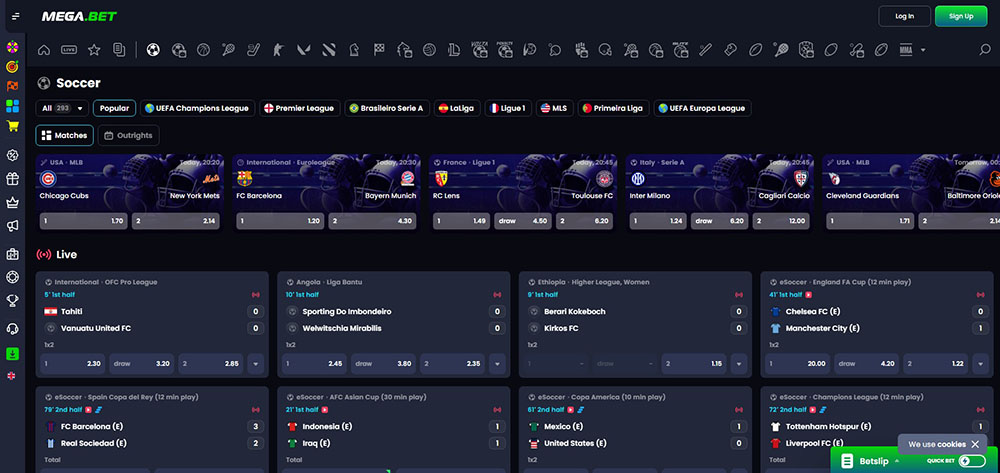Screen dimensions: 1000x473
Task: Open the hamburger sidebar menu
Action: coord(15,16)
